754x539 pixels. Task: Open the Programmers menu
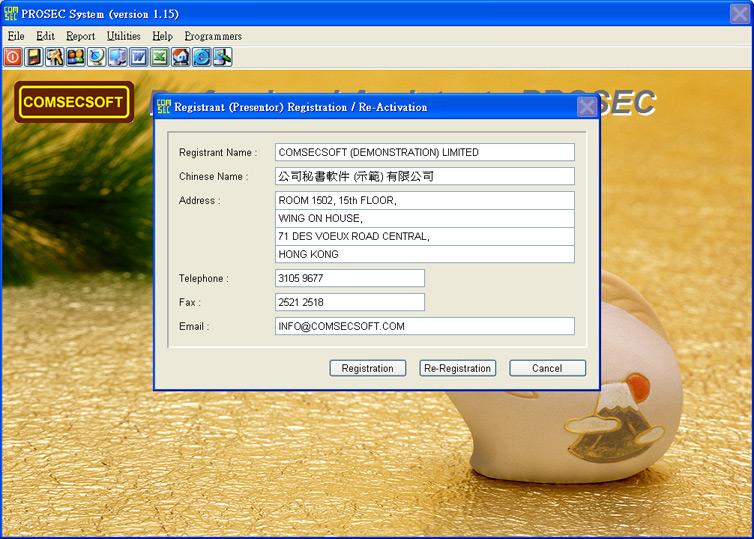(213, 36)
